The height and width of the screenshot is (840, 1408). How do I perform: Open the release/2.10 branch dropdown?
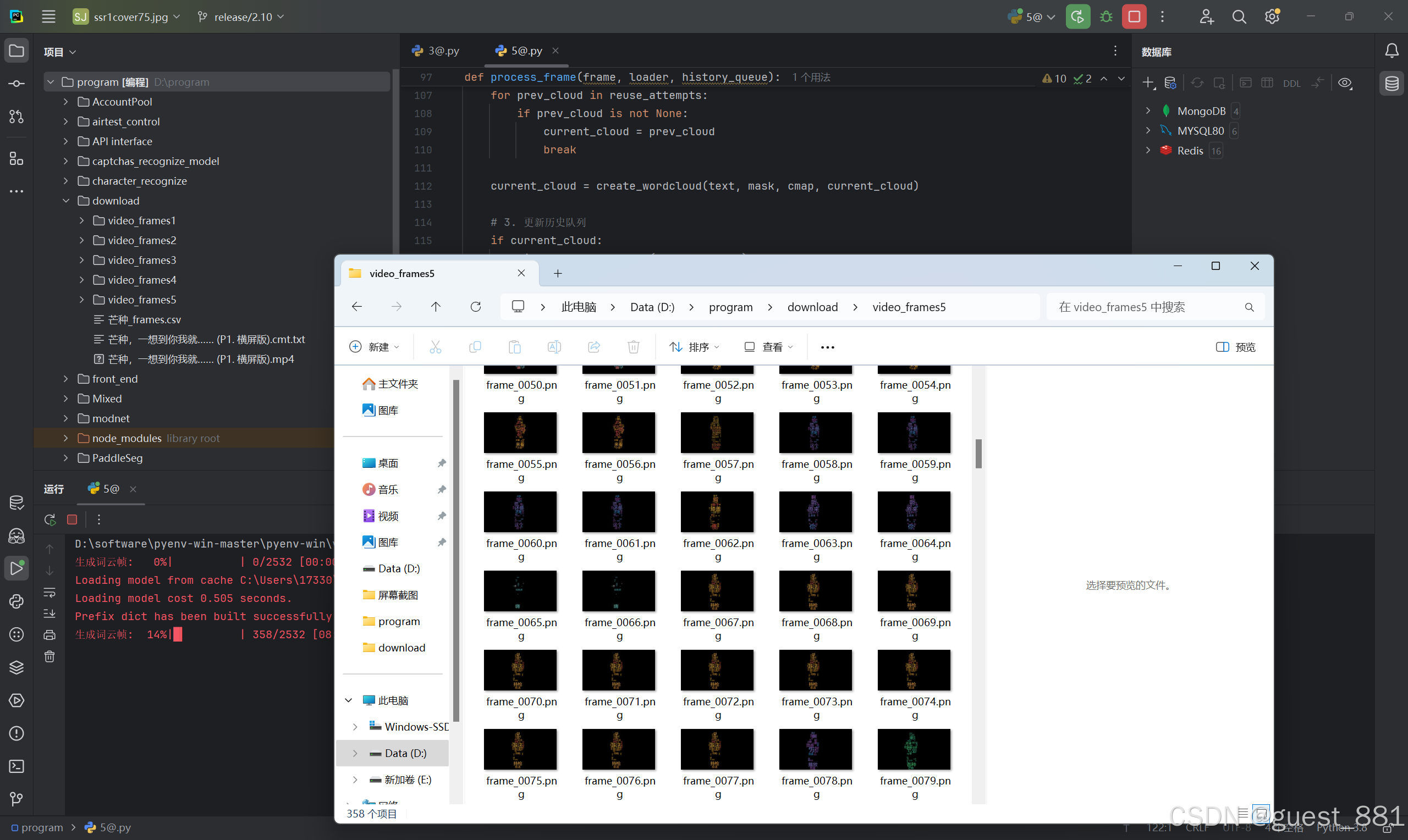pyautogui.click(x=242, y=17)
